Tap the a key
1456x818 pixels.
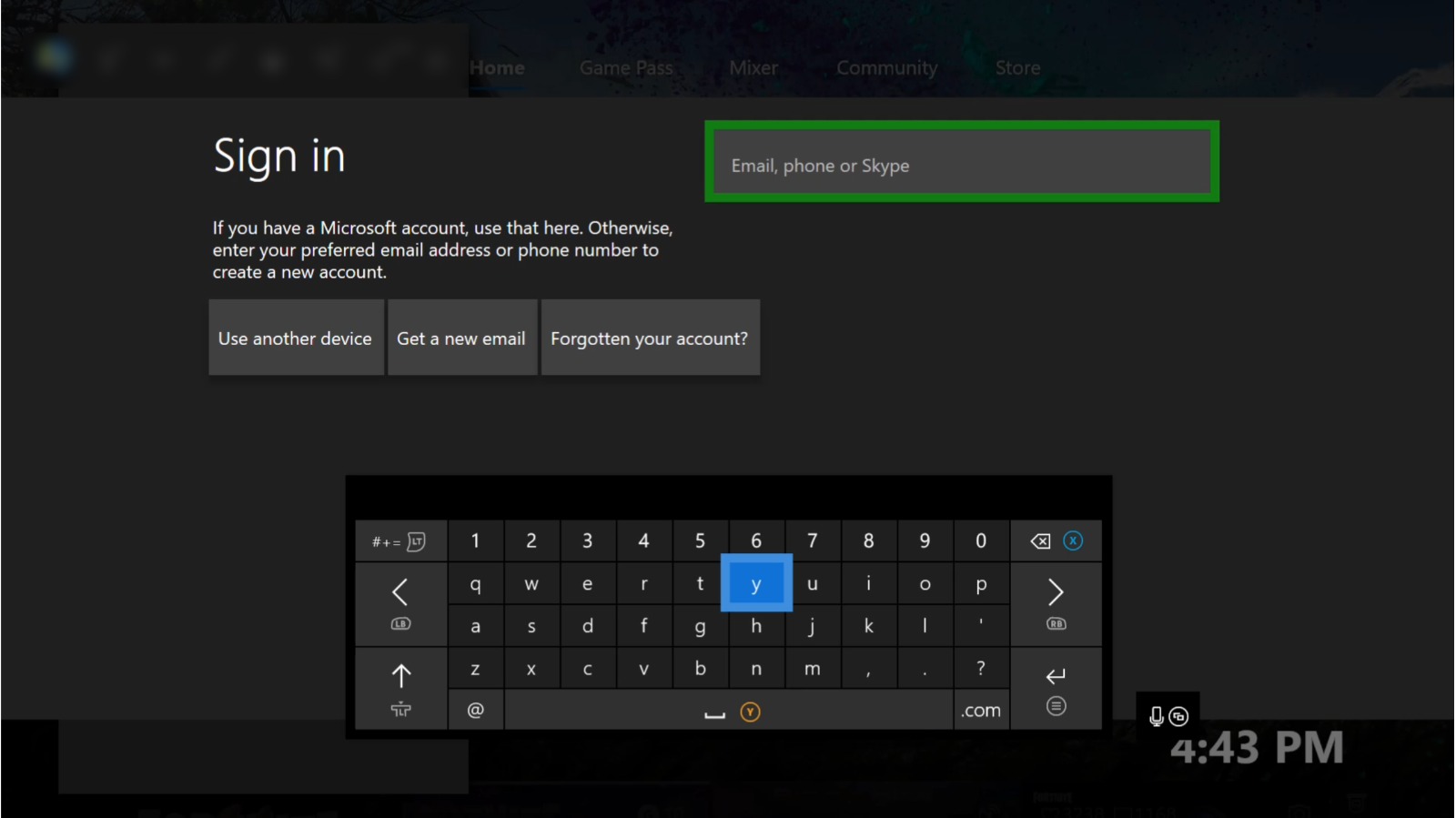pyautogui.click(x=476, y=626)
